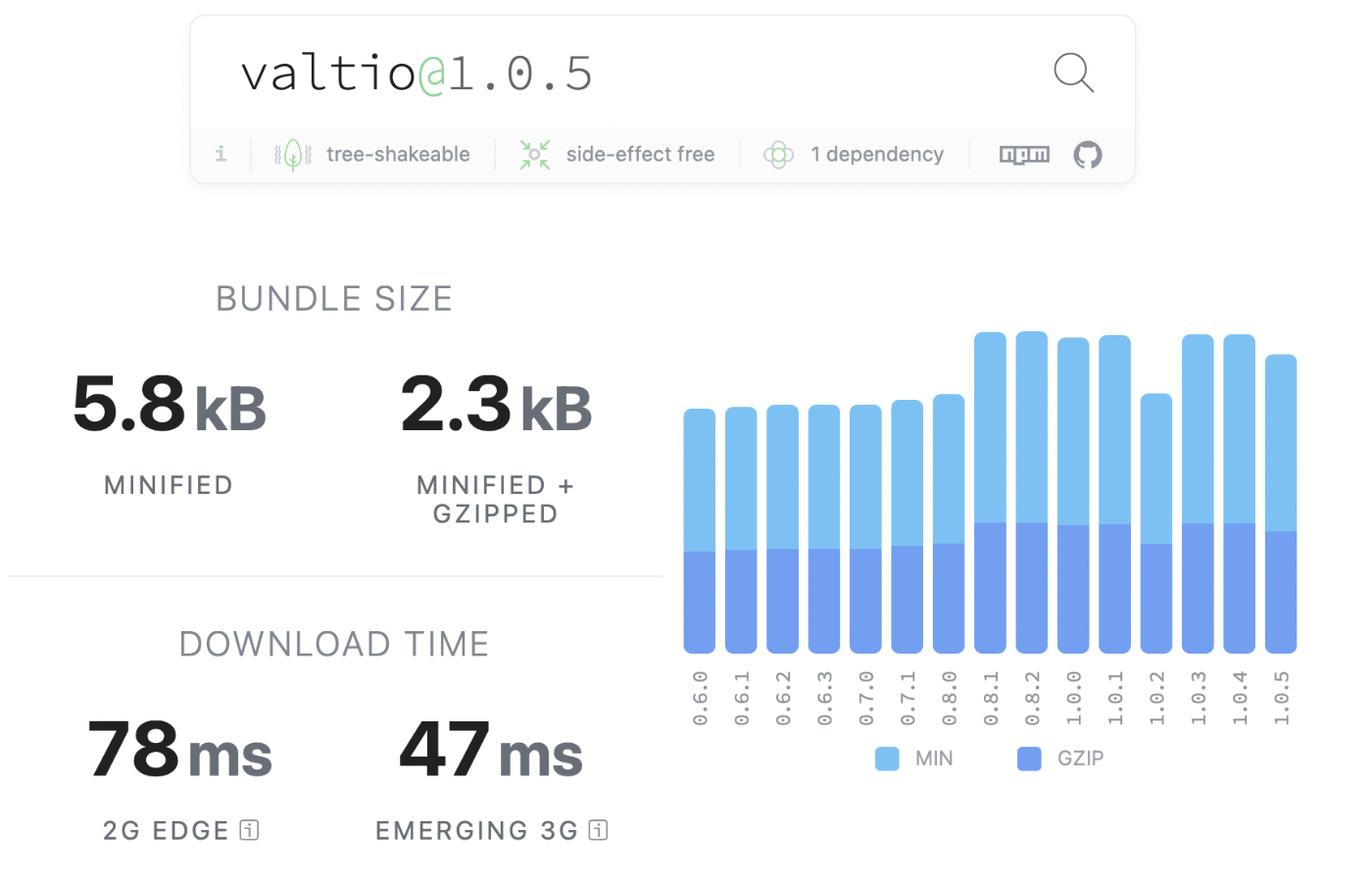Click the EMERGING 3G label text
This screenshot has height=881, width=1372.
click(477, 831)
